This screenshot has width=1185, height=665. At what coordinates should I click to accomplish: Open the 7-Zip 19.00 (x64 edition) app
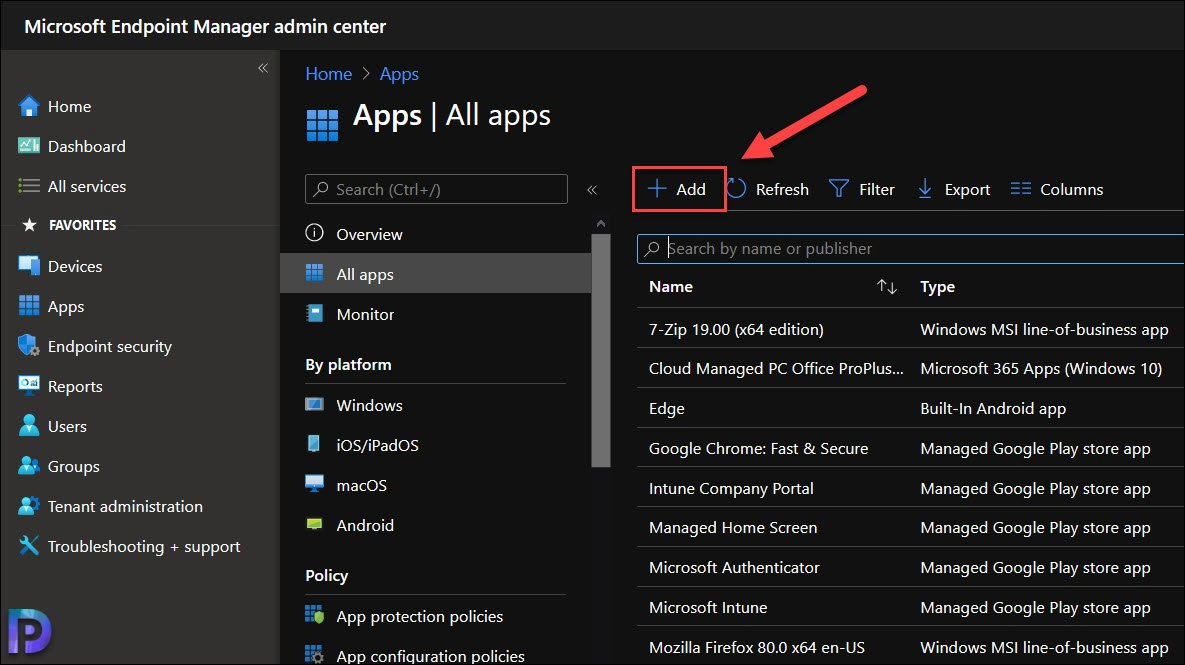pyautogui.click(x=736, y=329)
